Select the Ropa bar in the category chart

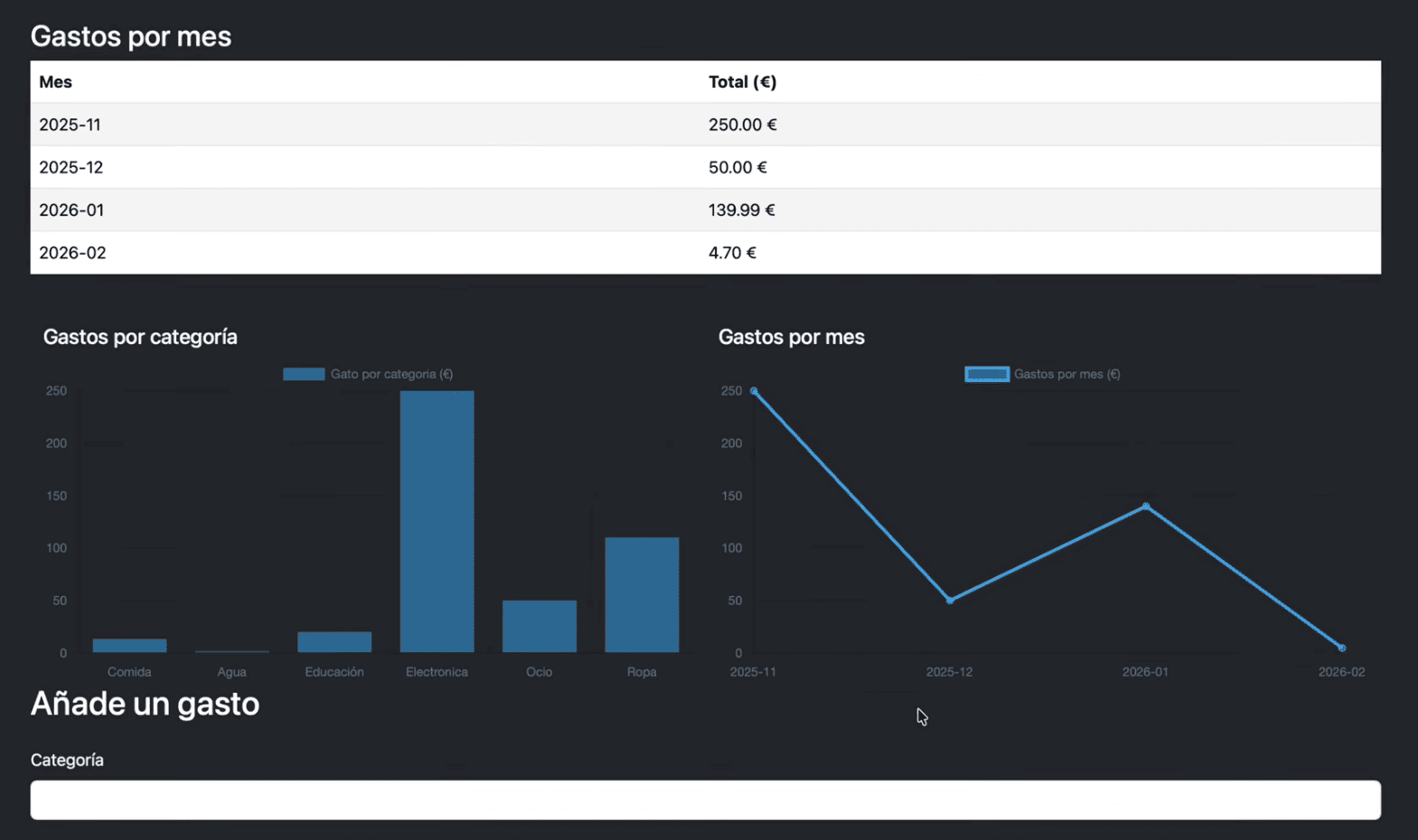click(x=642, y=594)
